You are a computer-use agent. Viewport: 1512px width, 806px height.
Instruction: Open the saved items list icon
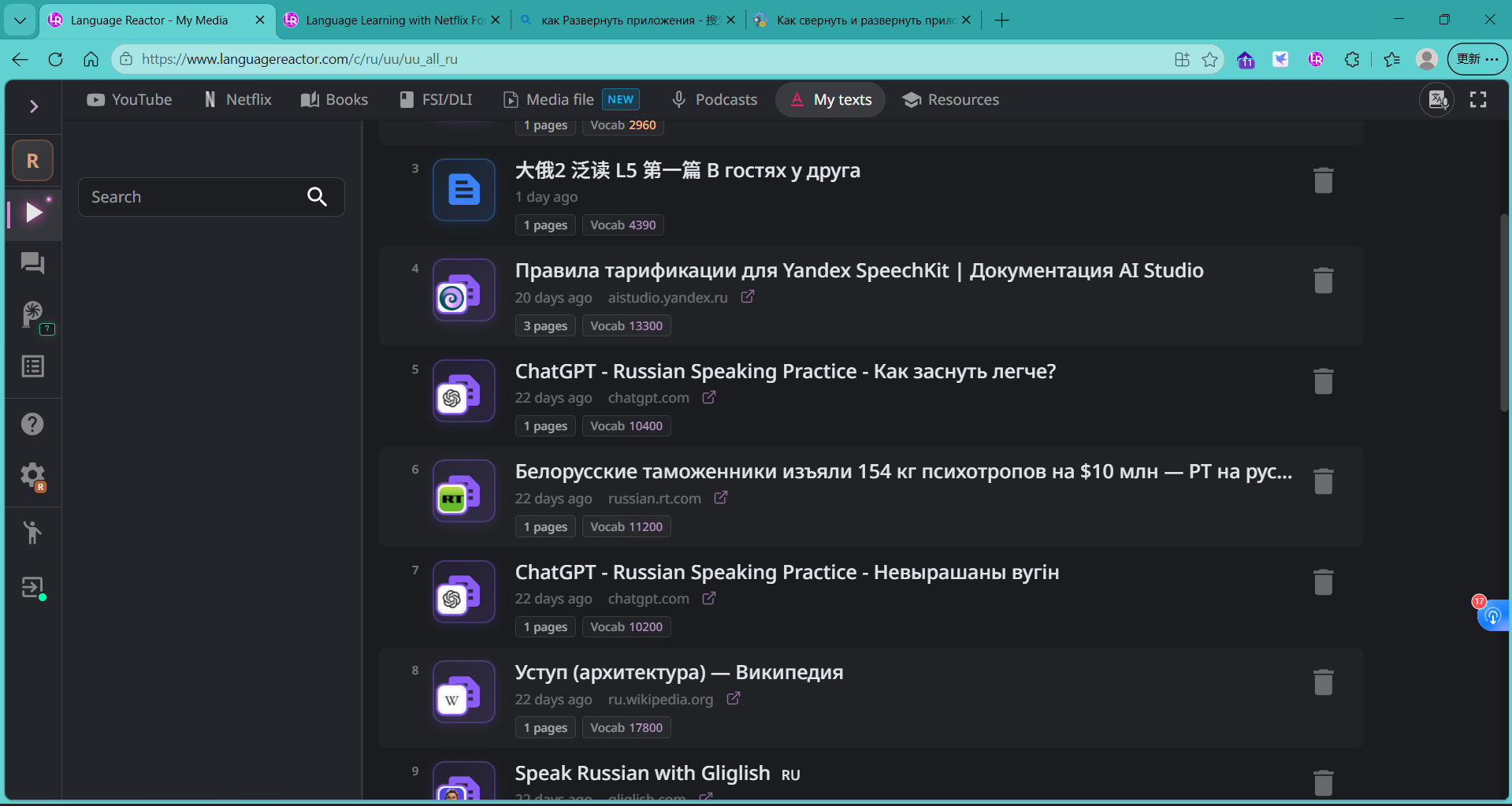(x=32, y=366)
